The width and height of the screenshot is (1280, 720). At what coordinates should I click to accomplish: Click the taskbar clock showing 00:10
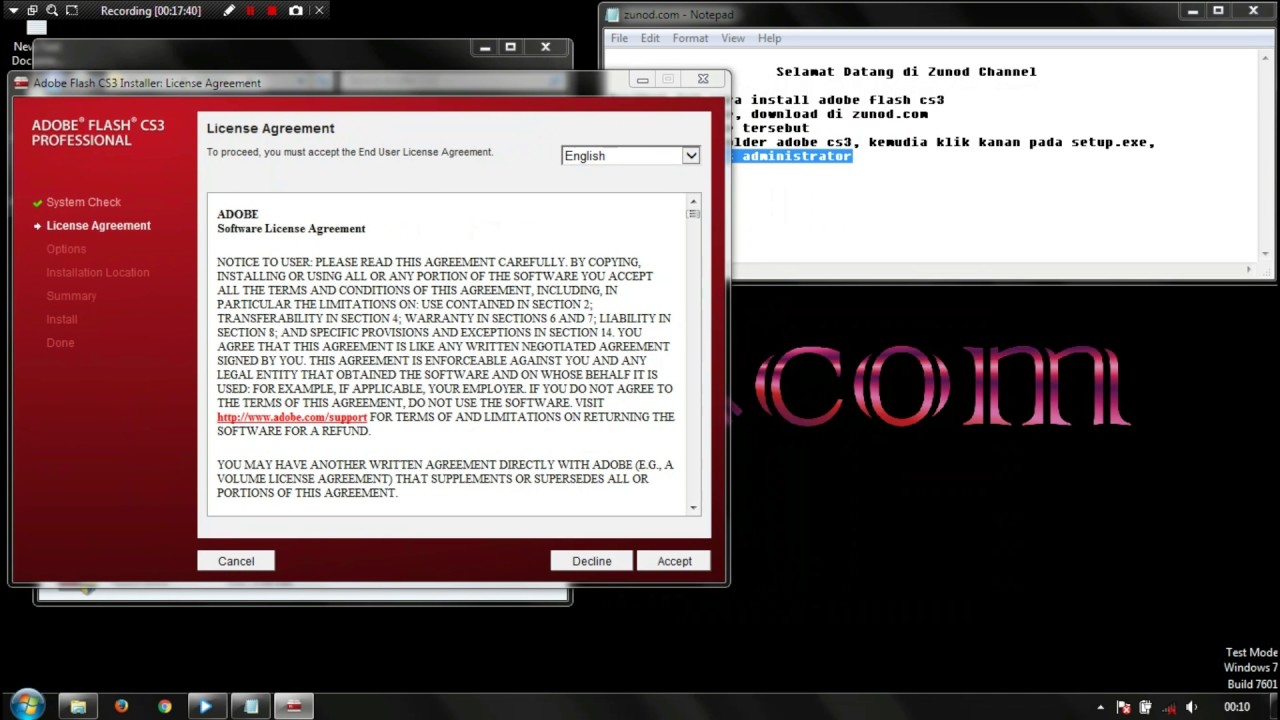tap(1237, 707)
